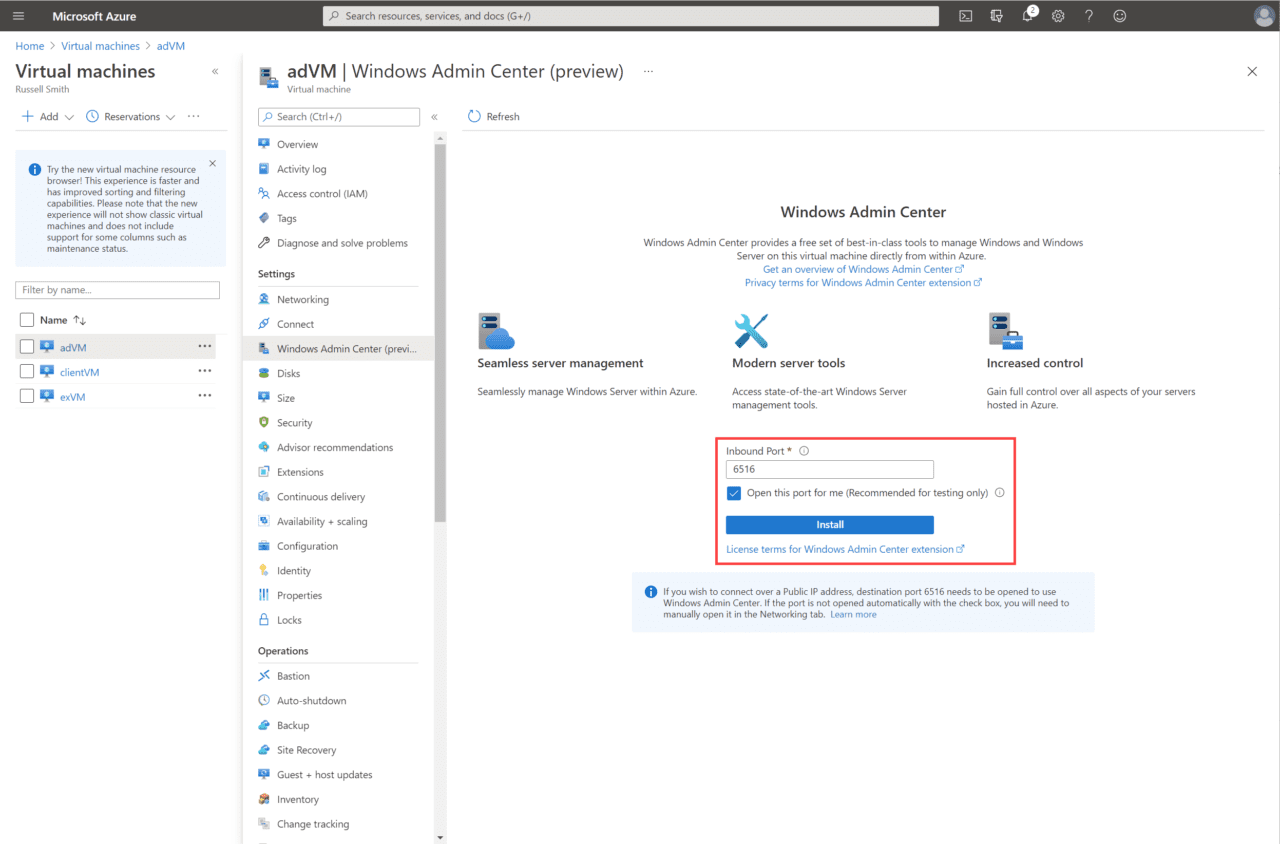Image resolution: width=1280 pixels, height=844 pixels.
Task: Open directory and subscription filter icon
Action: coord(996,16)
